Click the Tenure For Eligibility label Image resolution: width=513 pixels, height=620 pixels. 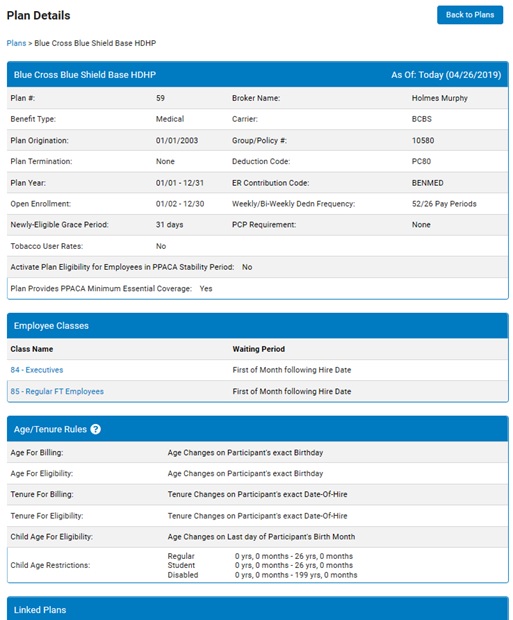[x=47, y=516]
